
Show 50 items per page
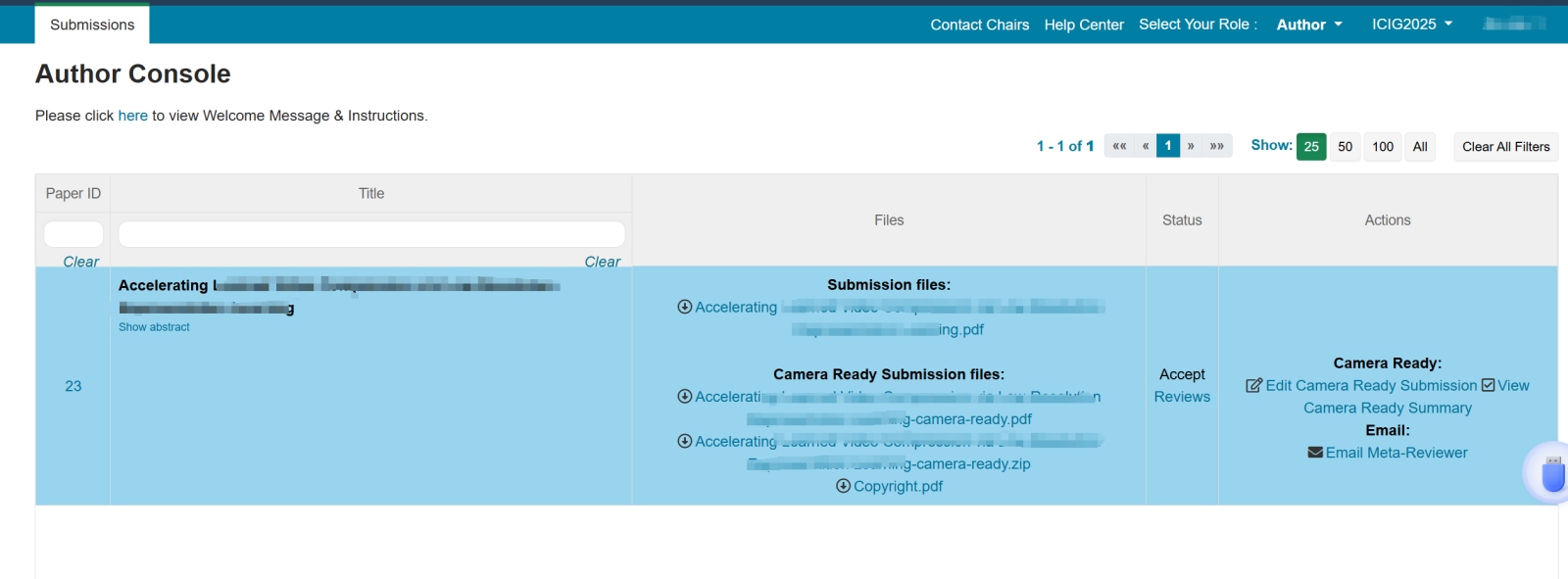click(x=1346, y=147)
